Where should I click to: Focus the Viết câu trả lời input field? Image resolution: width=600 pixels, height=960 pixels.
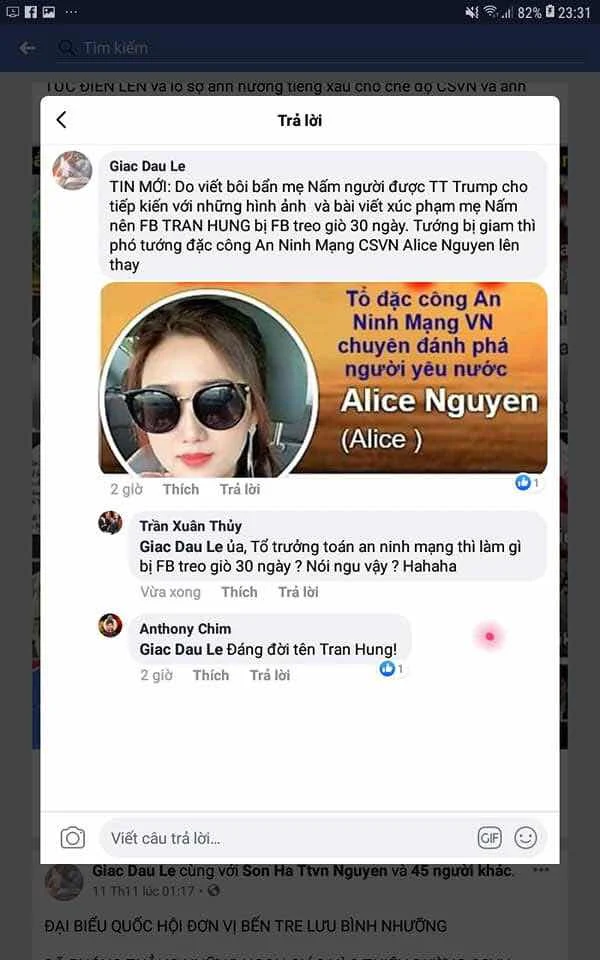[288, 838]
